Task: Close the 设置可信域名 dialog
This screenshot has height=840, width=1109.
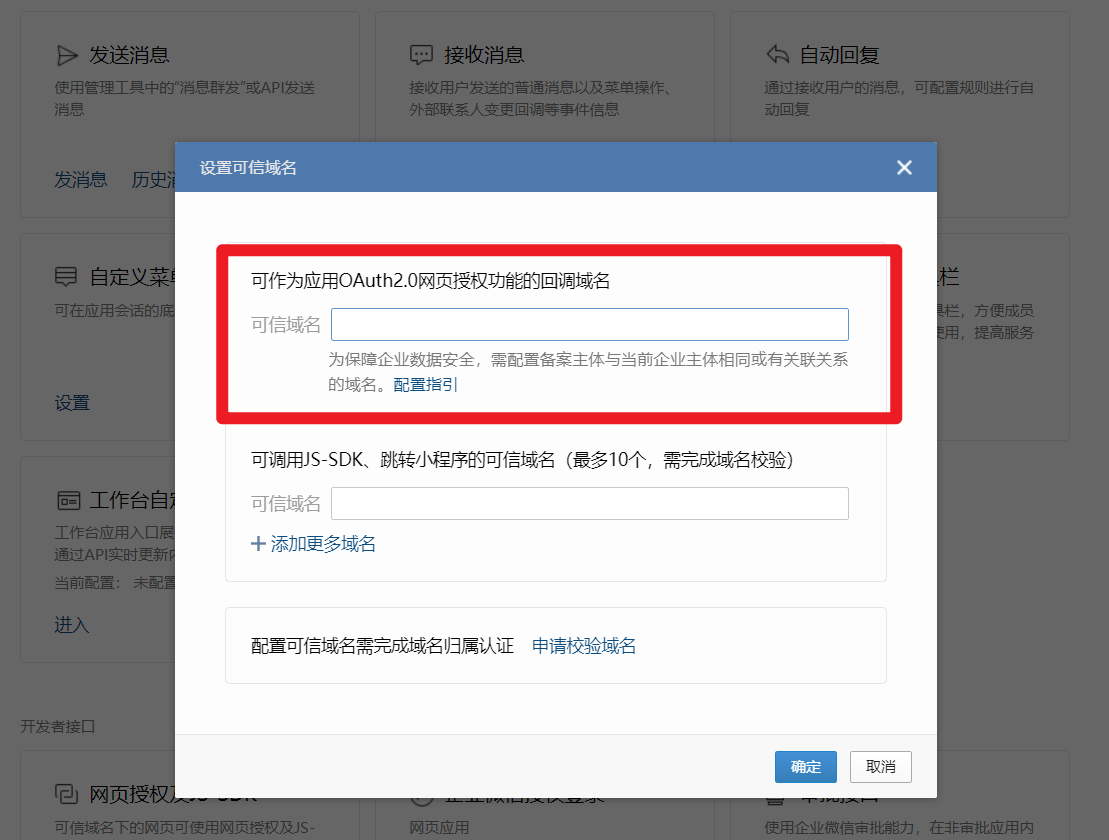Action: [904, 167]
